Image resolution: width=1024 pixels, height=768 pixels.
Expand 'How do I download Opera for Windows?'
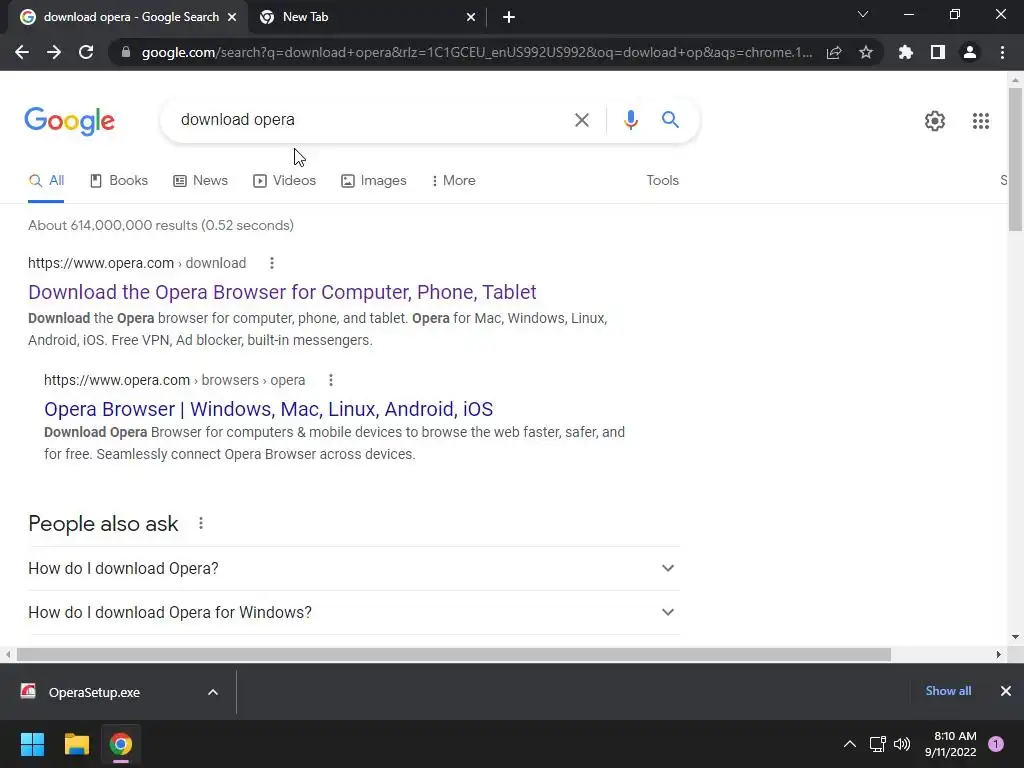354,613
